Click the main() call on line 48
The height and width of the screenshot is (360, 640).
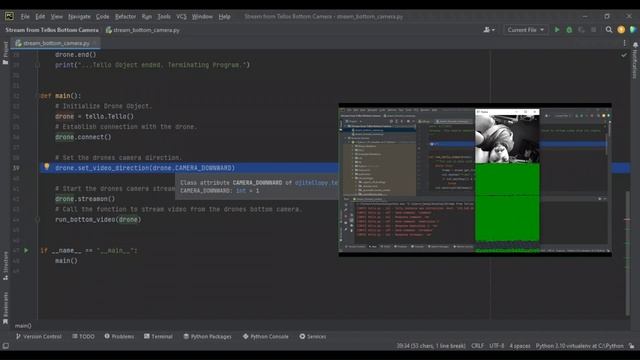tap(66, 261)
